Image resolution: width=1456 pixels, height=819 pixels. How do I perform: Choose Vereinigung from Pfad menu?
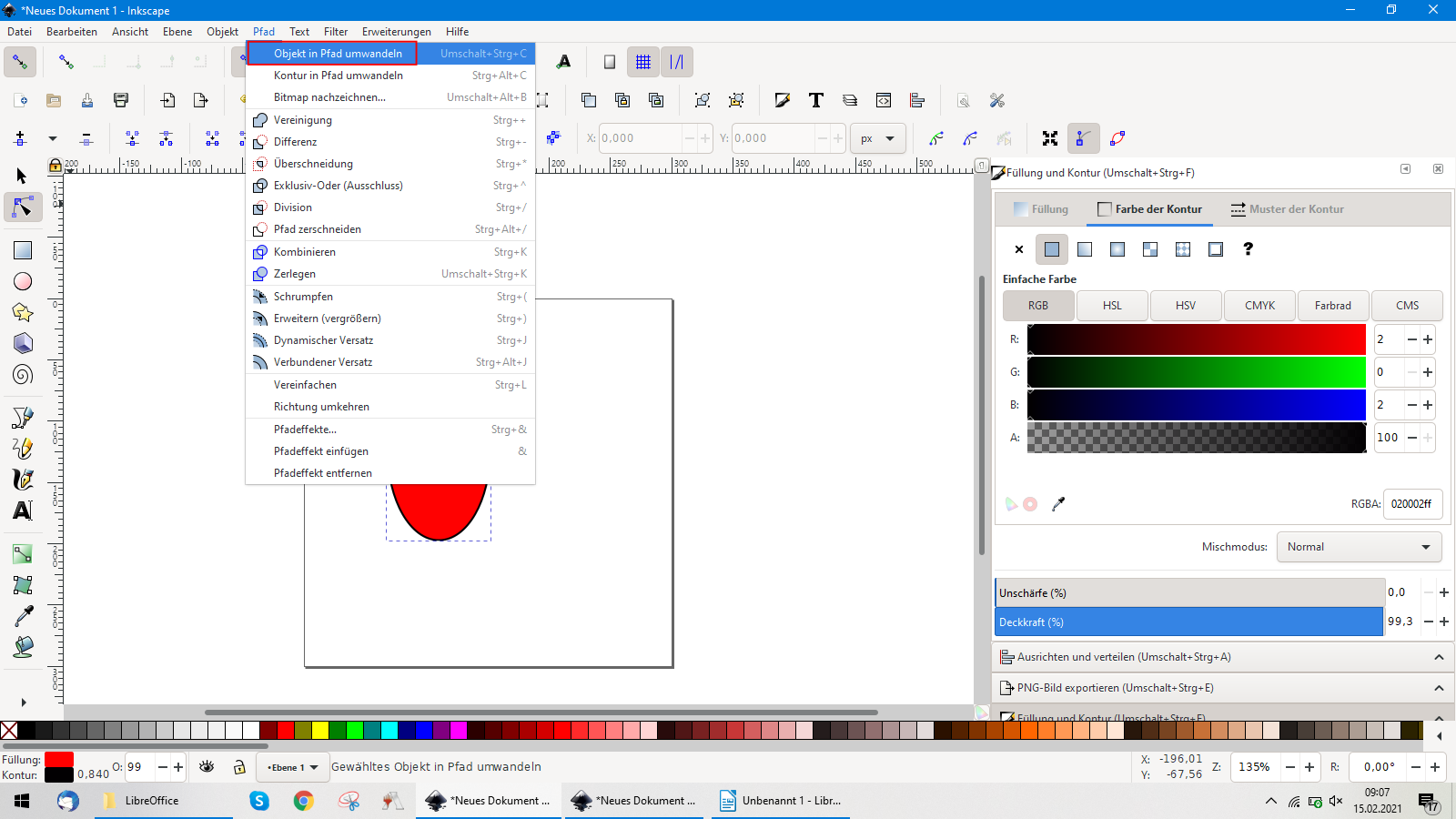coord(303,120)
